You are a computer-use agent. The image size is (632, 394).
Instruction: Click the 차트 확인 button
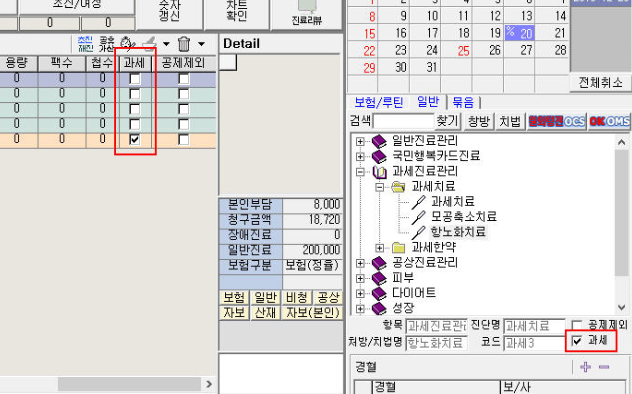point(237,13)
